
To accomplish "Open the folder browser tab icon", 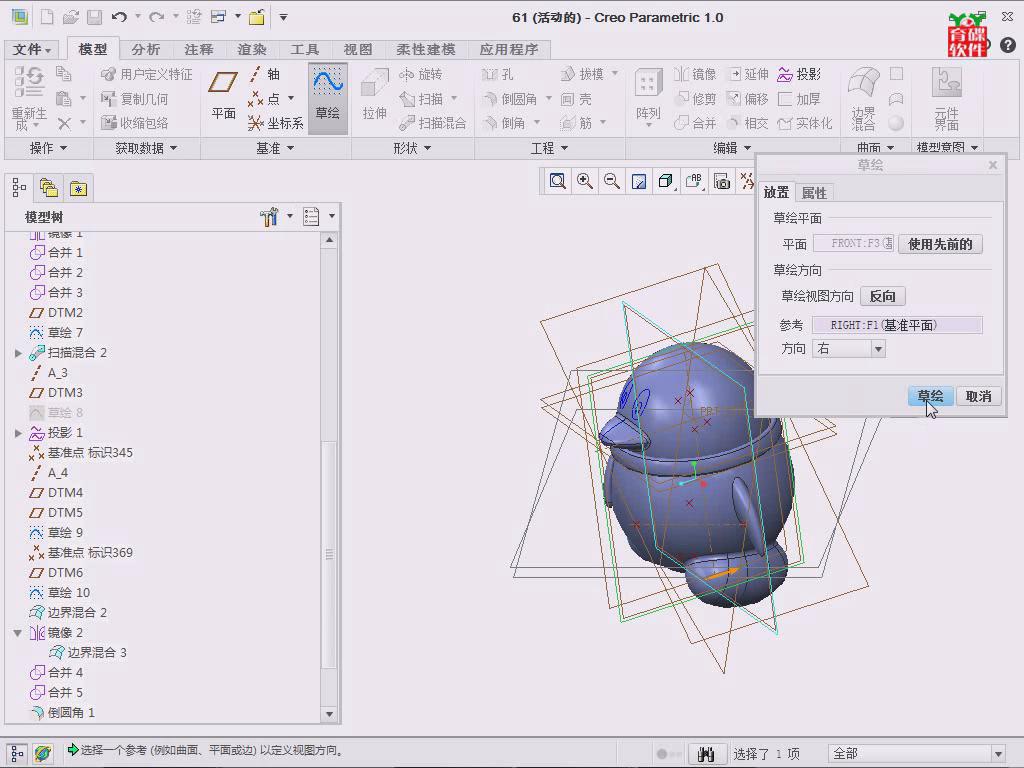I will pyautogui.click(x=49, y=188).
